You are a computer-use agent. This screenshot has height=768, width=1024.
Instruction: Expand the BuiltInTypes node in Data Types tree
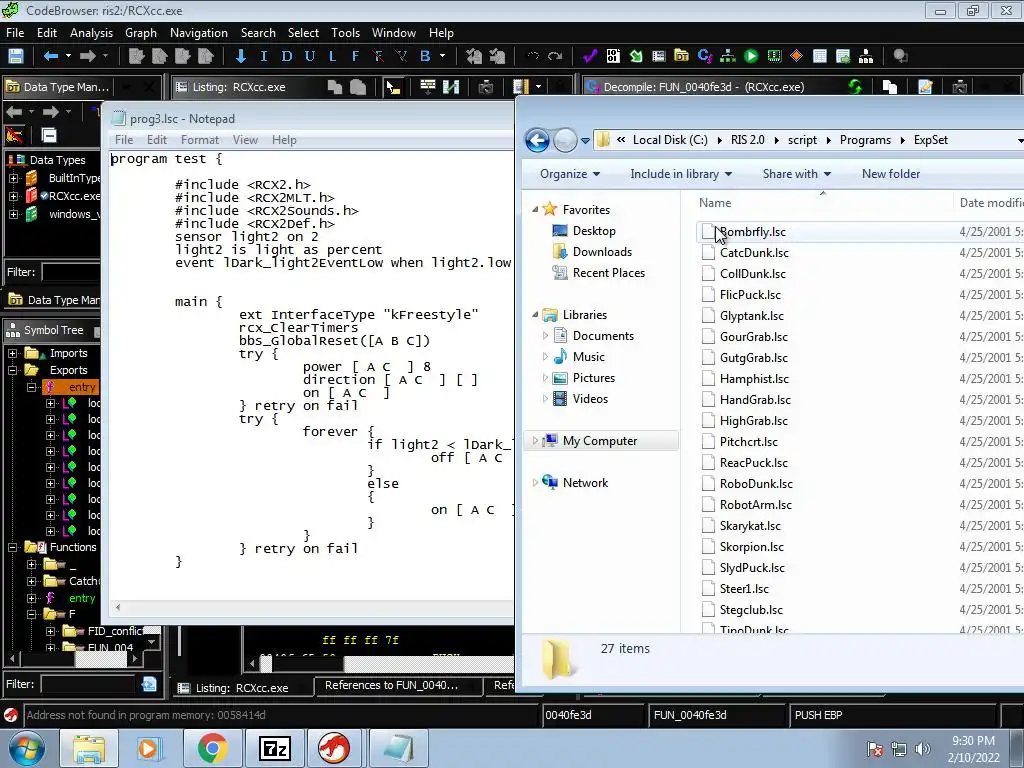(13, 178)
